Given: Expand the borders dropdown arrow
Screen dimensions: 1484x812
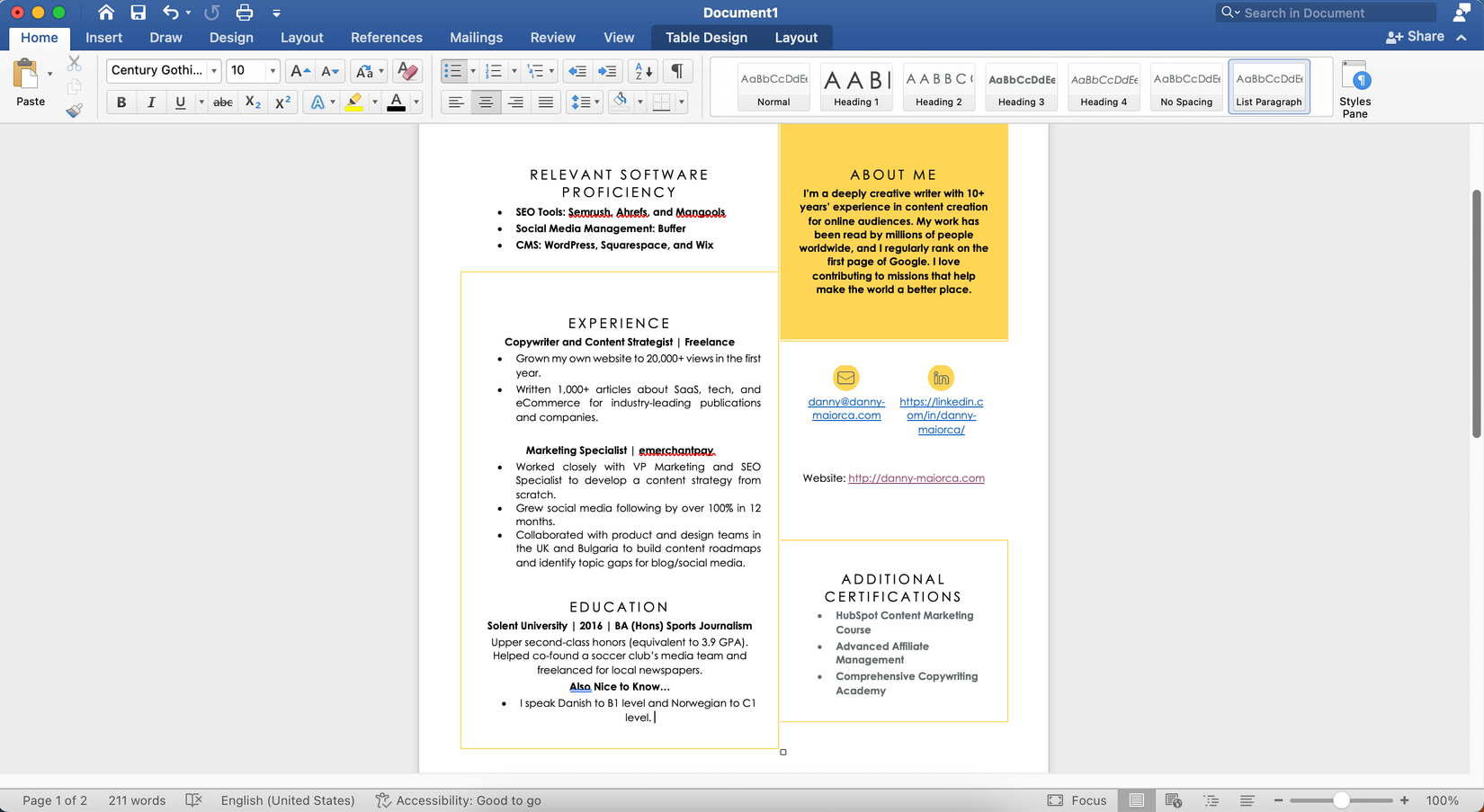Looking at the screenshot, I should (x=682, y=103).
